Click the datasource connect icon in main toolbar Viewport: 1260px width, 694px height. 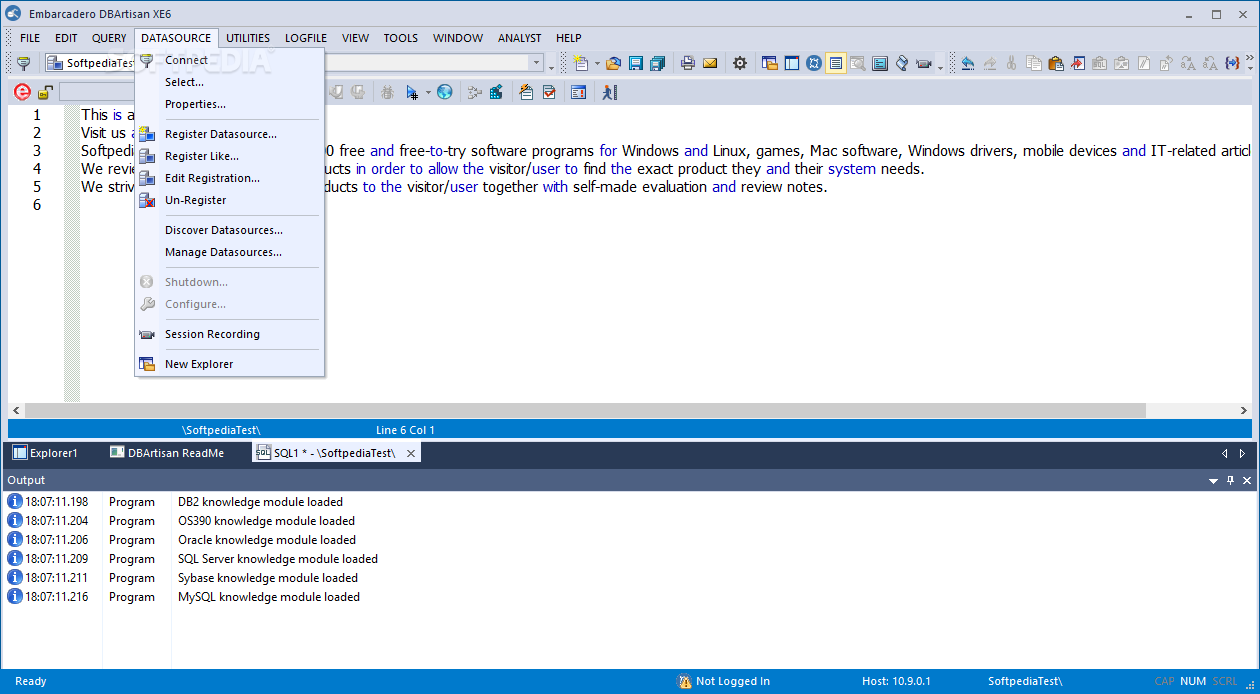pos(24,63)
